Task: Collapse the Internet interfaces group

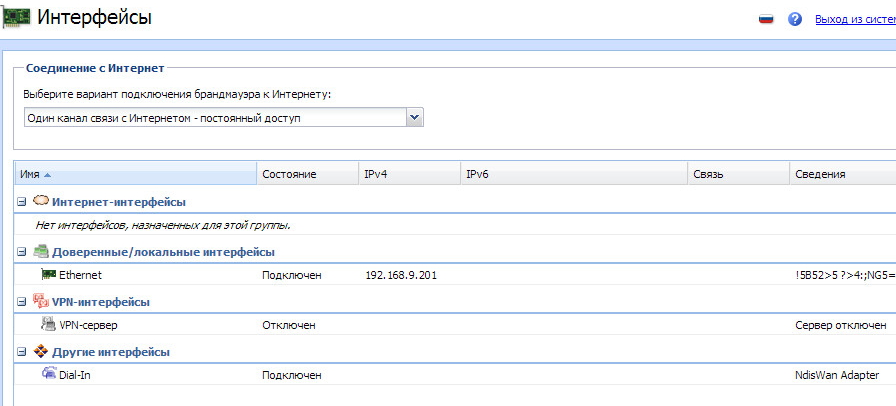Action: 21,202
